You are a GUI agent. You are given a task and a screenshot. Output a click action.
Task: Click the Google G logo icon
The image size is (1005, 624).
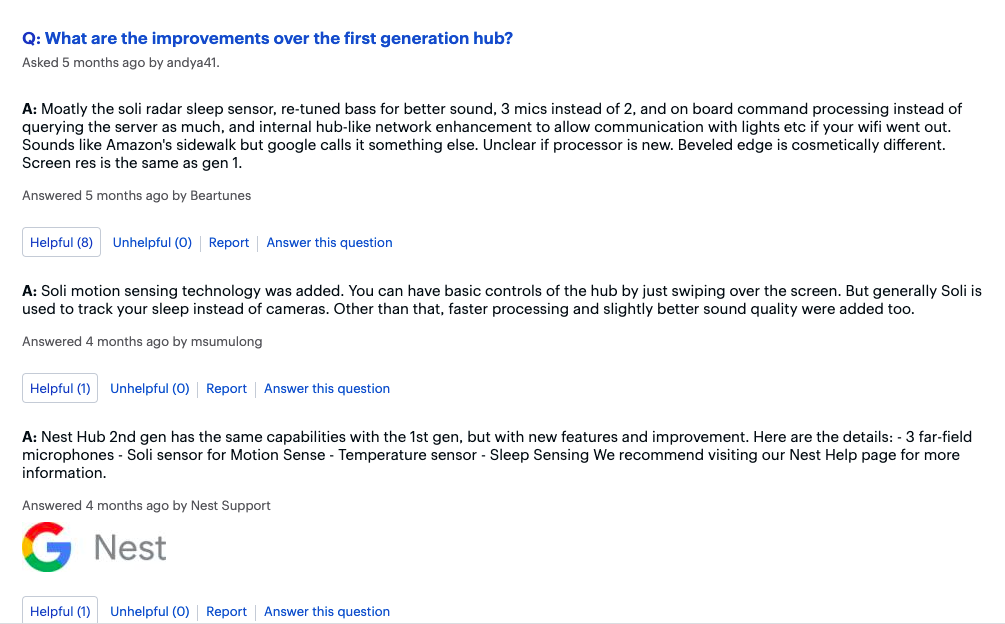(47, 546)
